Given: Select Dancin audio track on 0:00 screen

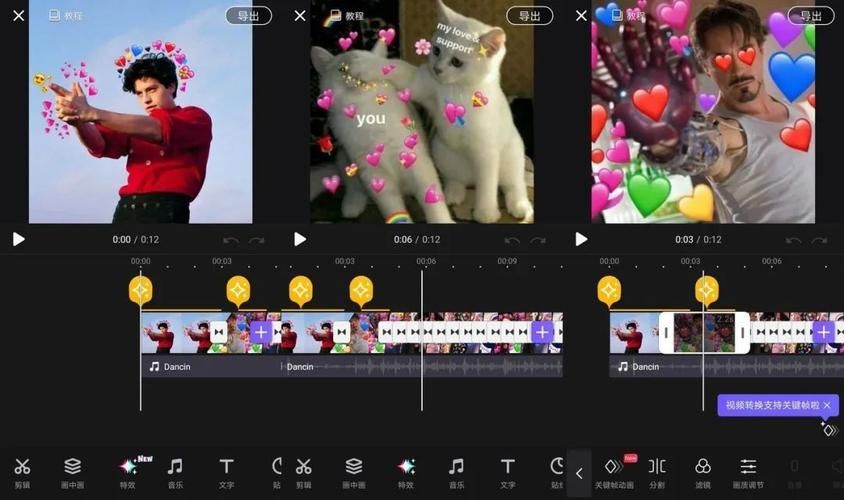Looking at the screenshot, I should 211,367.
